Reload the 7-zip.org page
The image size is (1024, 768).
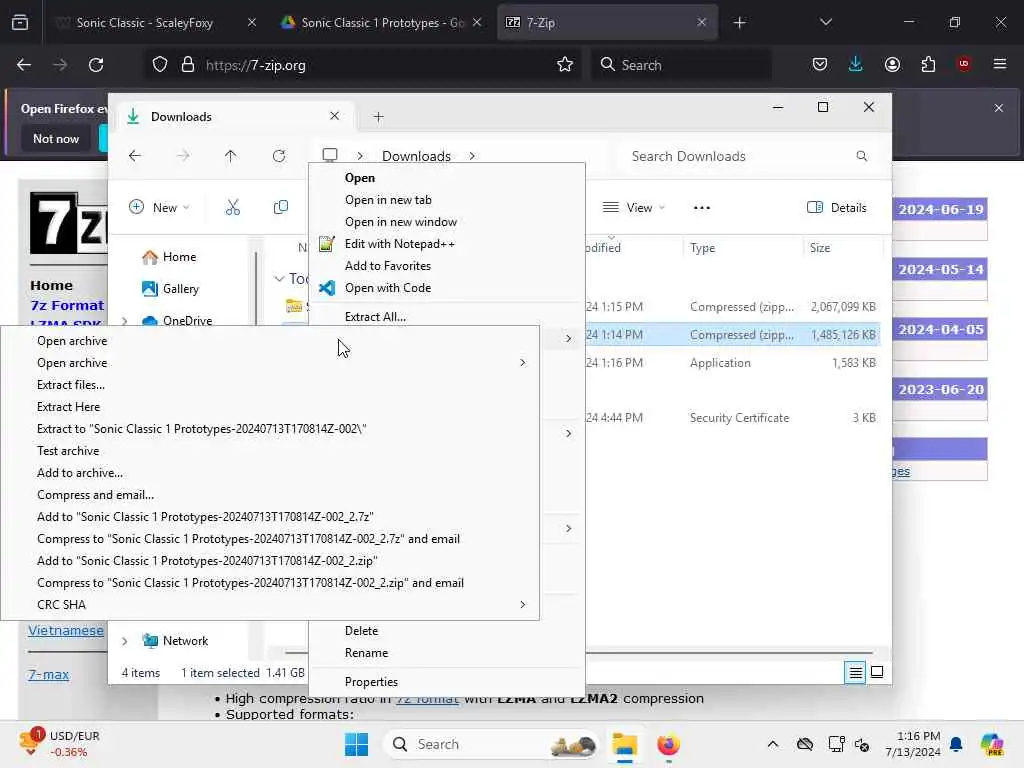(96, 65)
